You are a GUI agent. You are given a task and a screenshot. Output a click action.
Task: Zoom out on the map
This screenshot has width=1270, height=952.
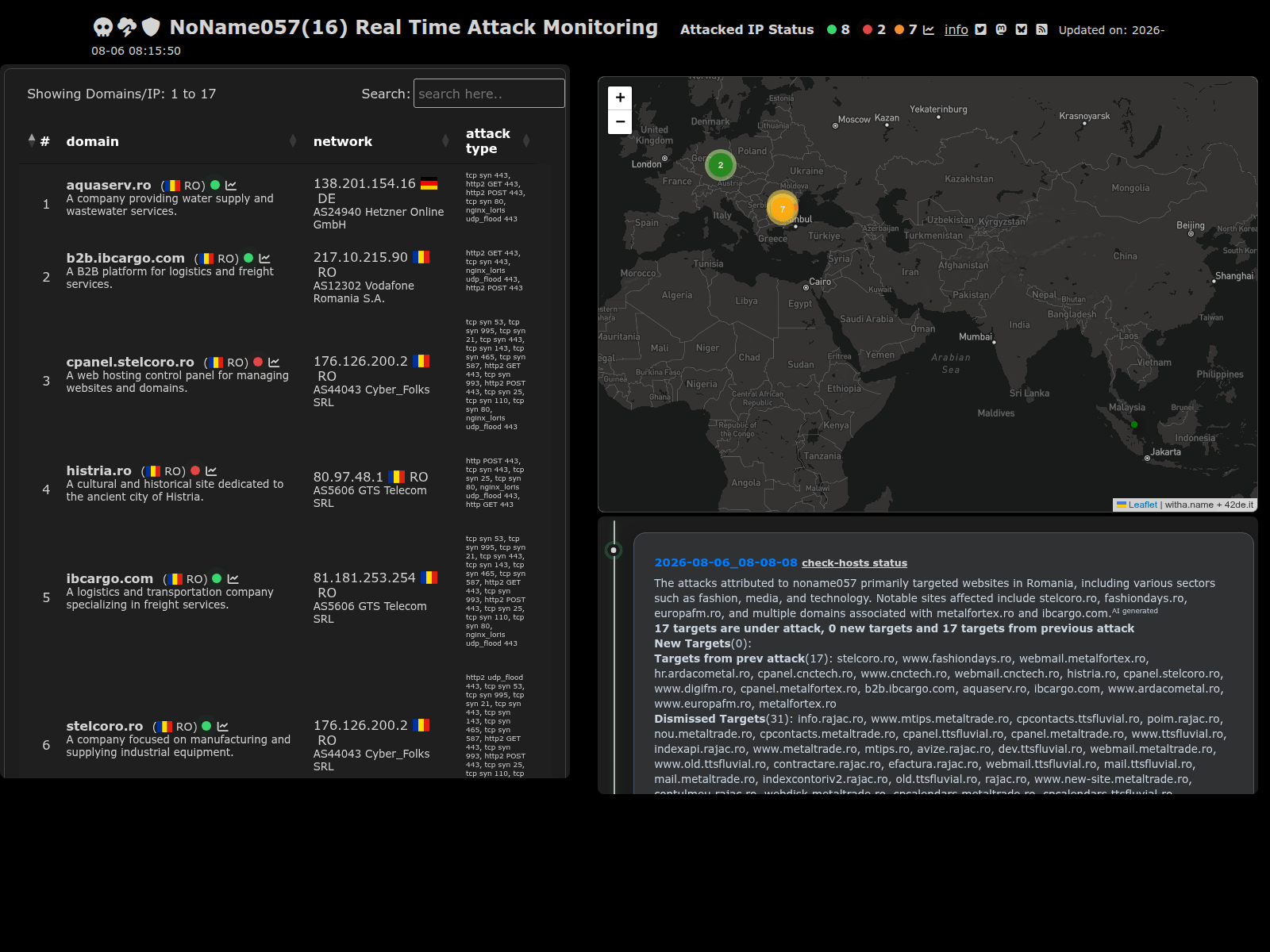coord(620,122)
